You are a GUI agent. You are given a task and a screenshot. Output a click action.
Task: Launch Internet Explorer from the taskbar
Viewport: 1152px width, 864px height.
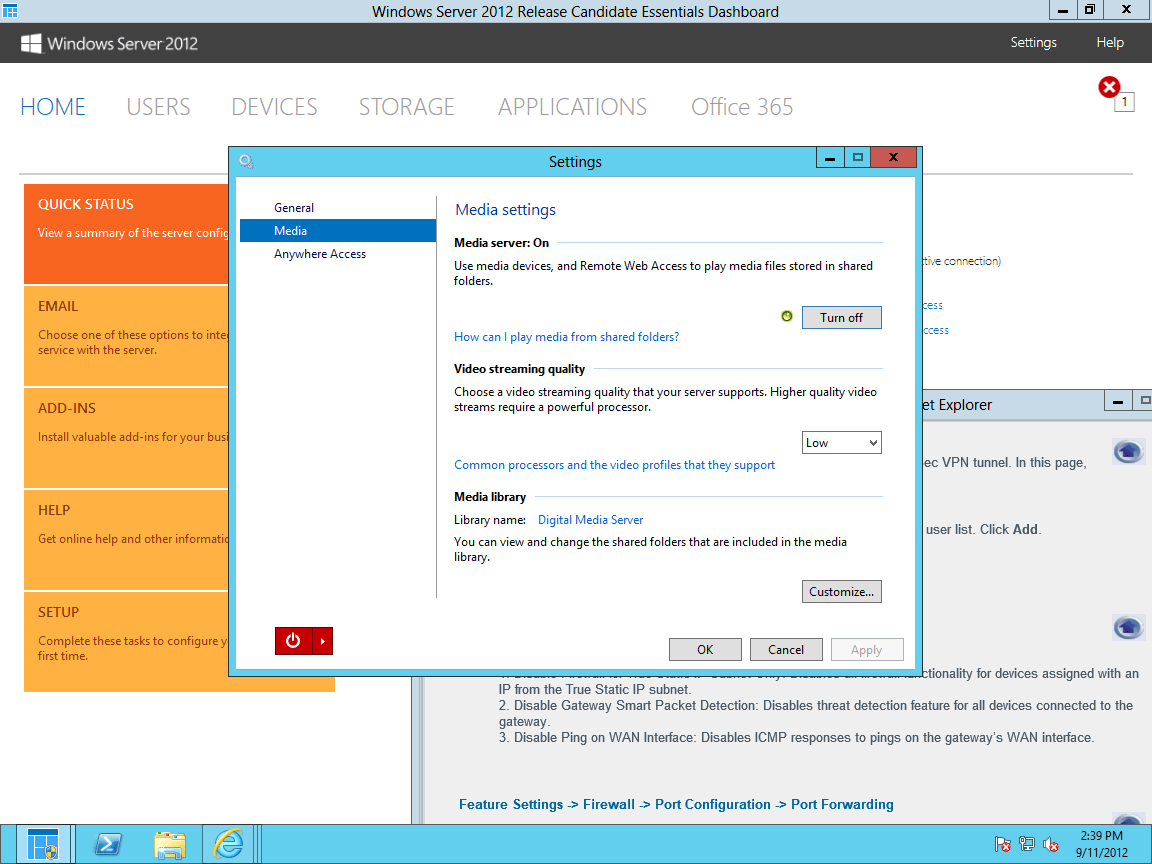pos(228,843)
